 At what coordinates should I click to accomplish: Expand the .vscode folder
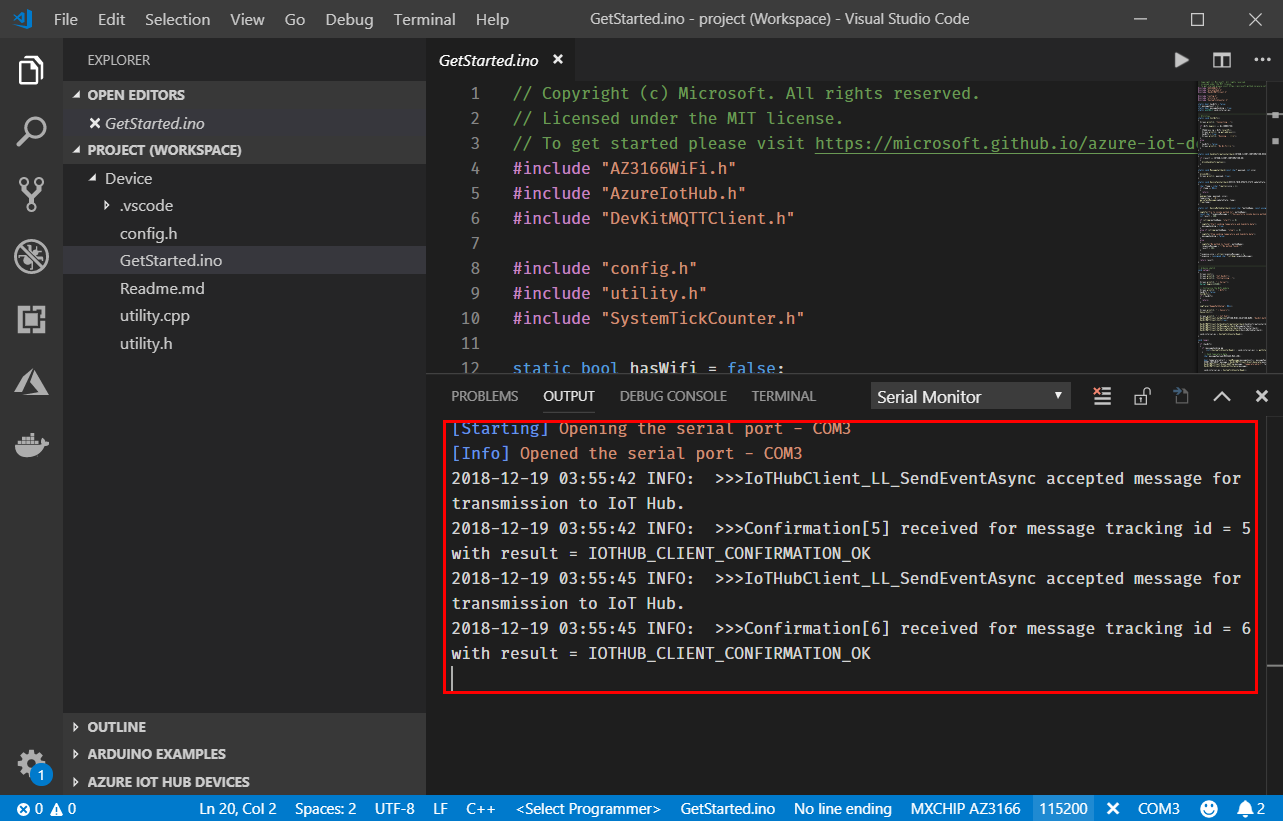pos(244,206)
